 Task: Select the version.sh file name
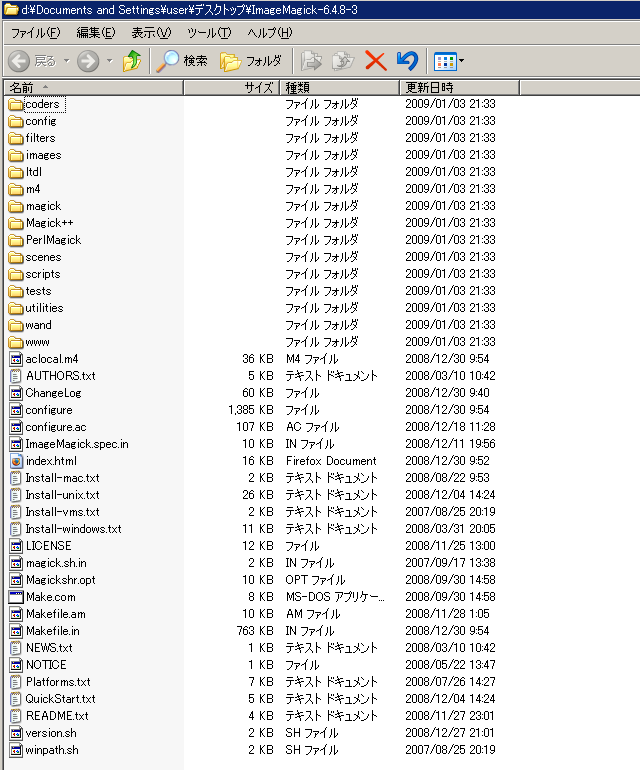[x=51, y=733]
